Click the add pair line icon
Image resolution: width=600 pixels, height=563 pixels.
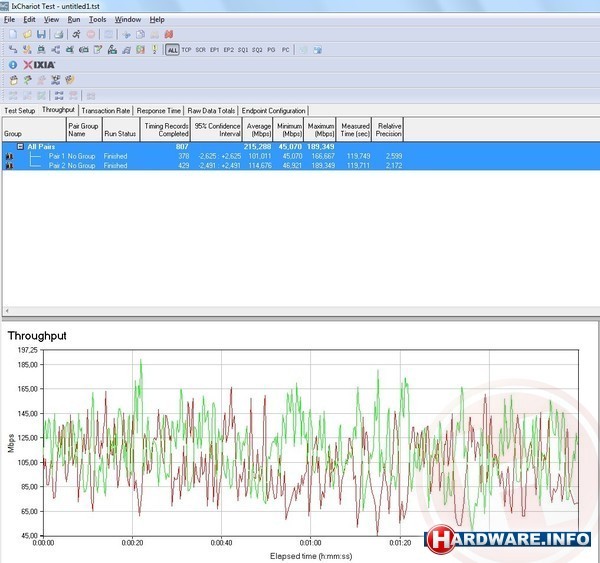(x=13, y=49)
